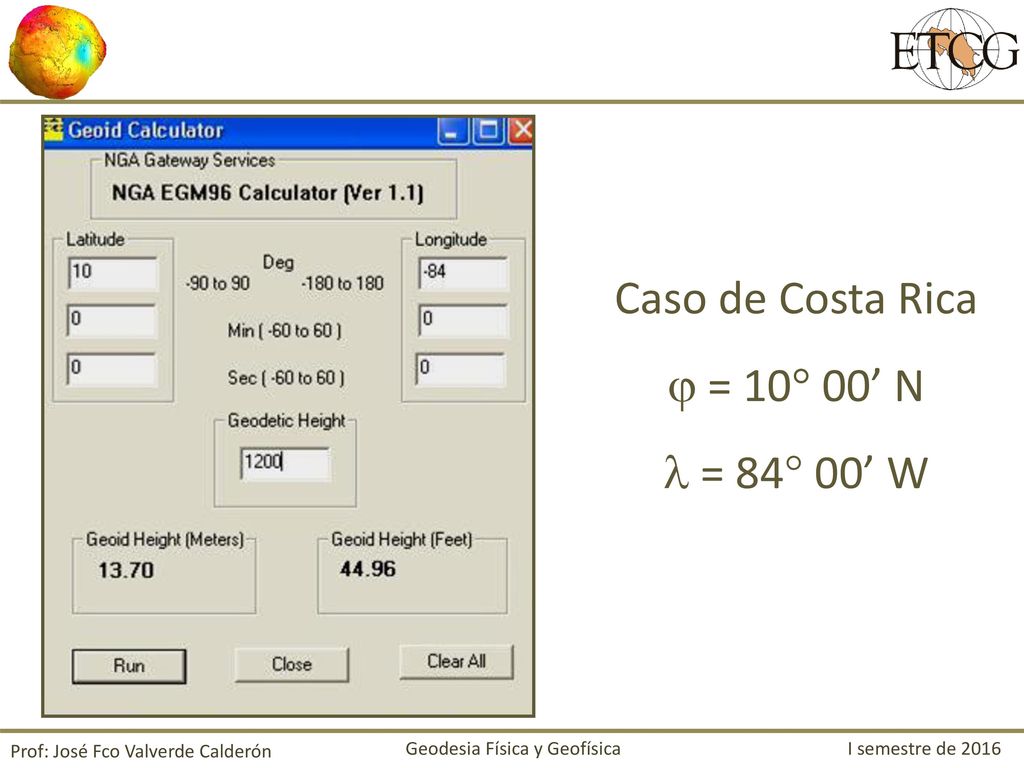Click 'Geodesia Física y Geofísica' footer text

coord(513,748)
